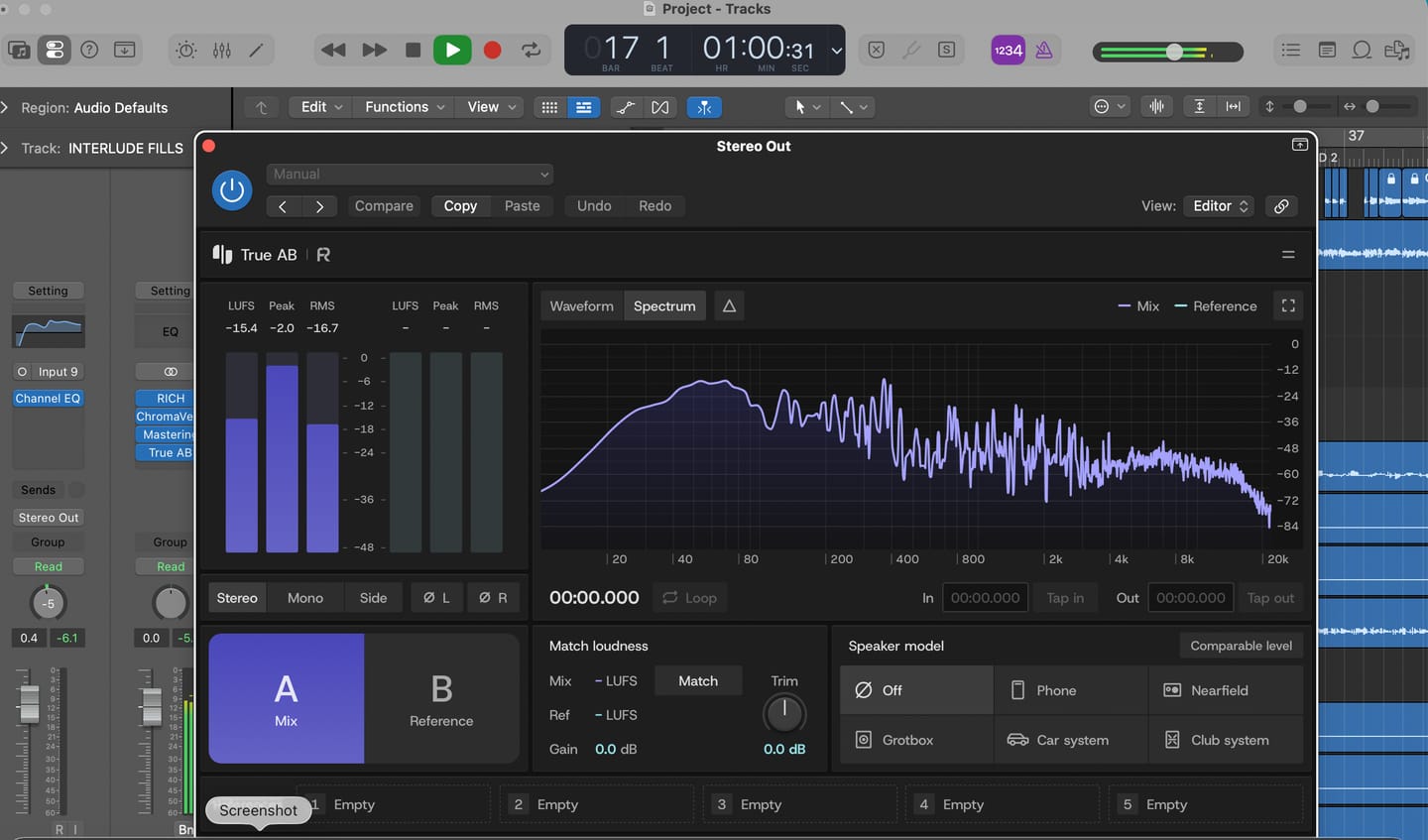Viewport: 1428px width, 840px height.
Task: Toggle the True AB plugin power button
Action: (x=232, y=189)
